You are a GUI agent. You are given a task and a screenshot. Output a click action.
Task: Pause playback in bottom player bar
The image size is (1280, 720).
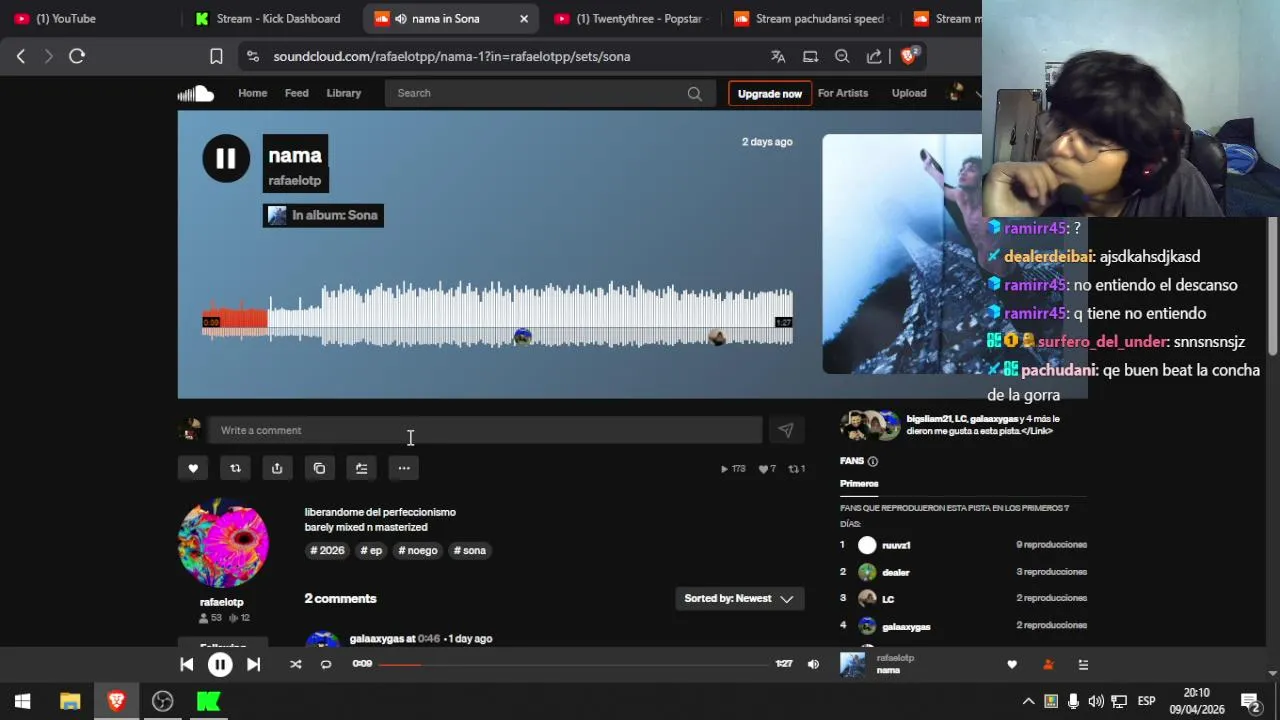pos(220,664)
